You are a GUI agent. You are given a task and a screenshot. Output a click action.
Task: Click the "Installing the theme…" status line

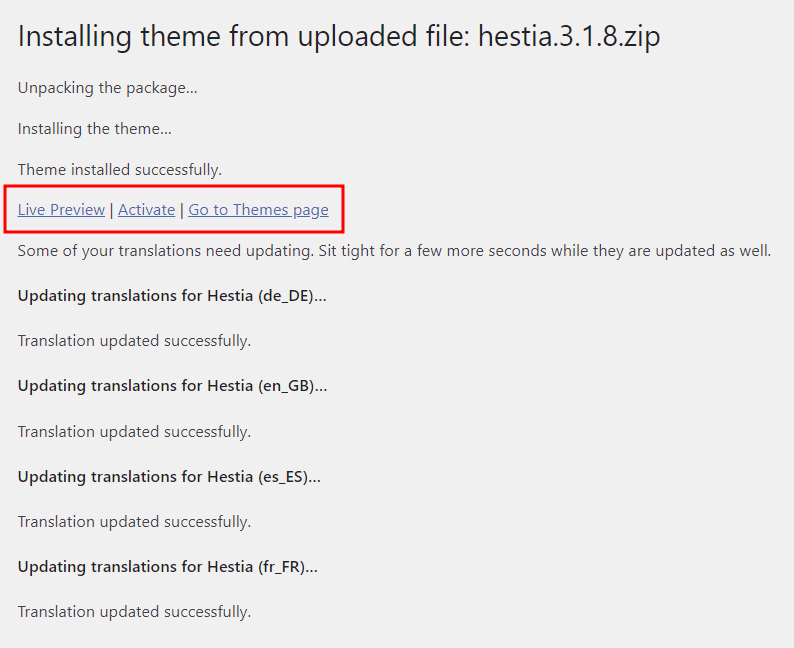click(95, 129)
